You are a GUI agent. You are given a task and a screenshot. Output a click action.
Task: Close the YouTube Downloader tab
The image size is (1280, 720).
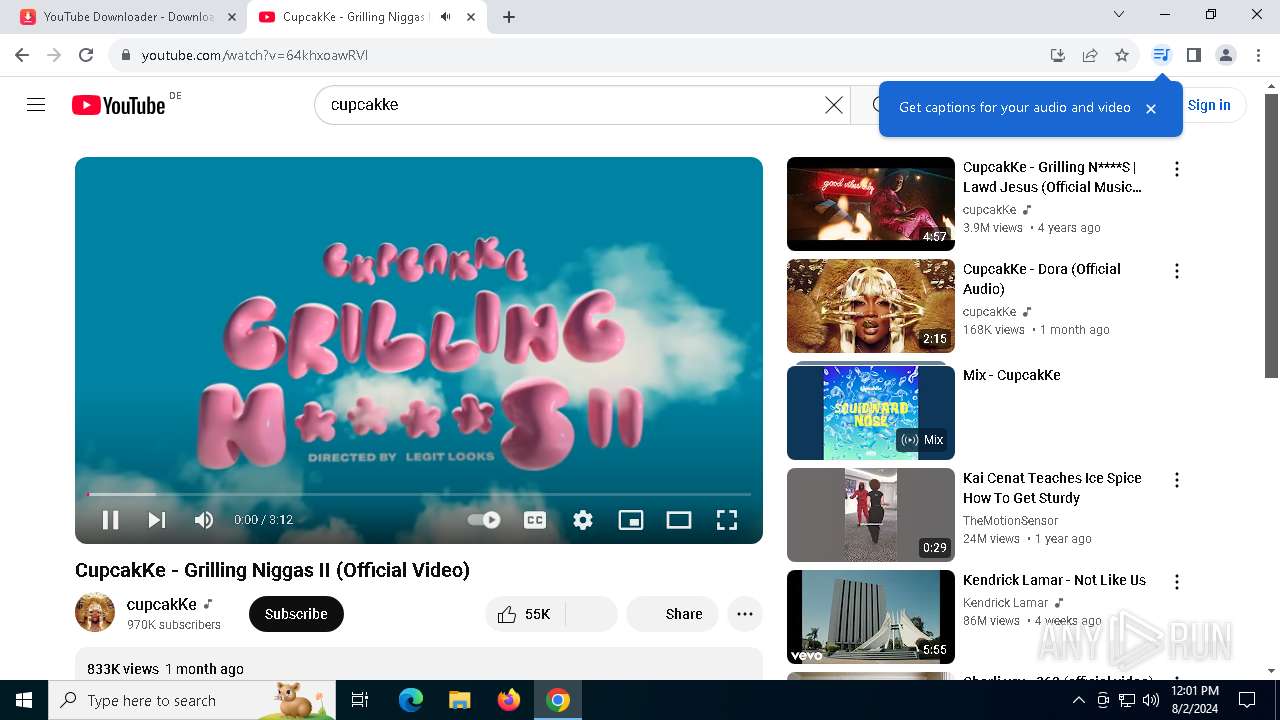[232, 17]
